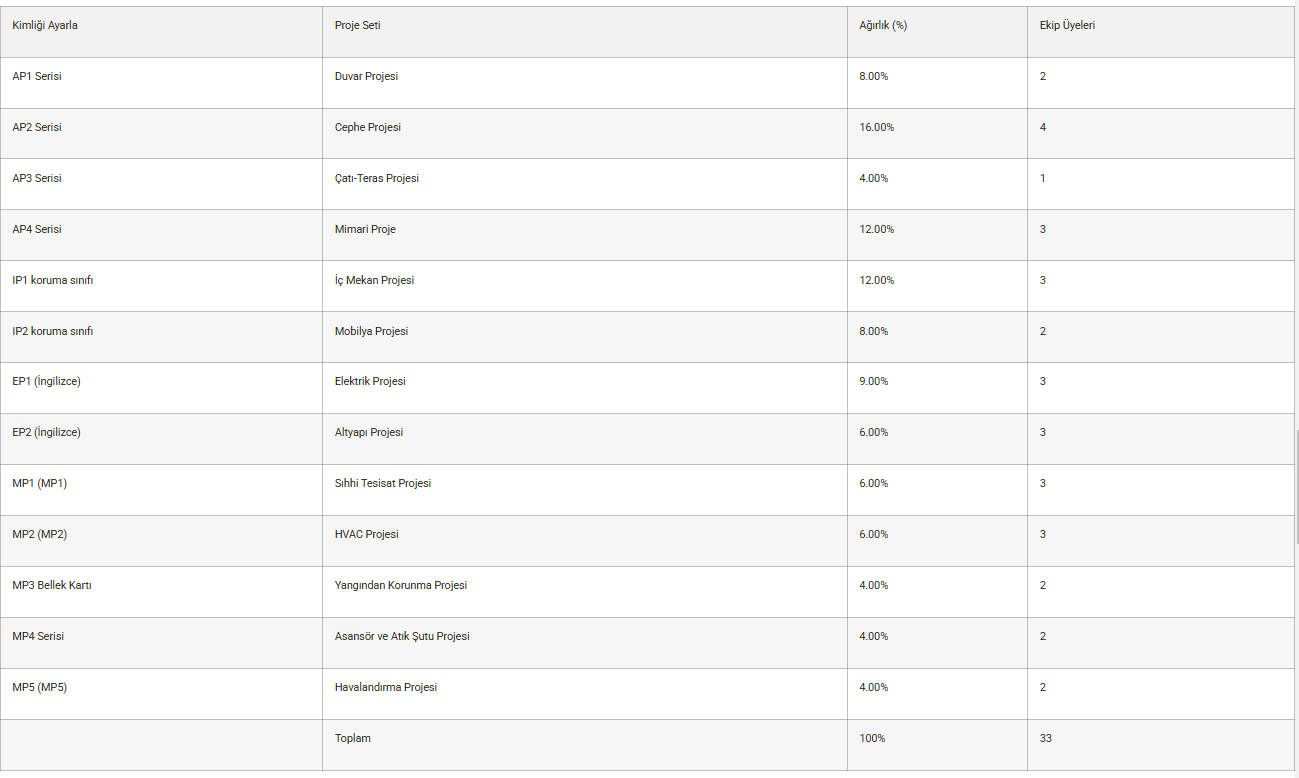
Task: Click the Kimliği Ayarla column header
Action: 45,25
